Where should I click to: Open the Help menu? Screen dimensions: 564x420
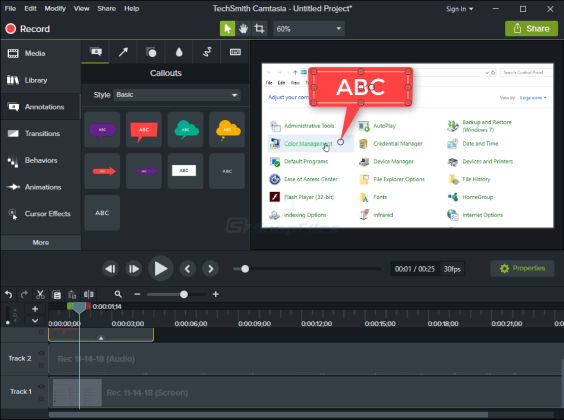(132, 8)
